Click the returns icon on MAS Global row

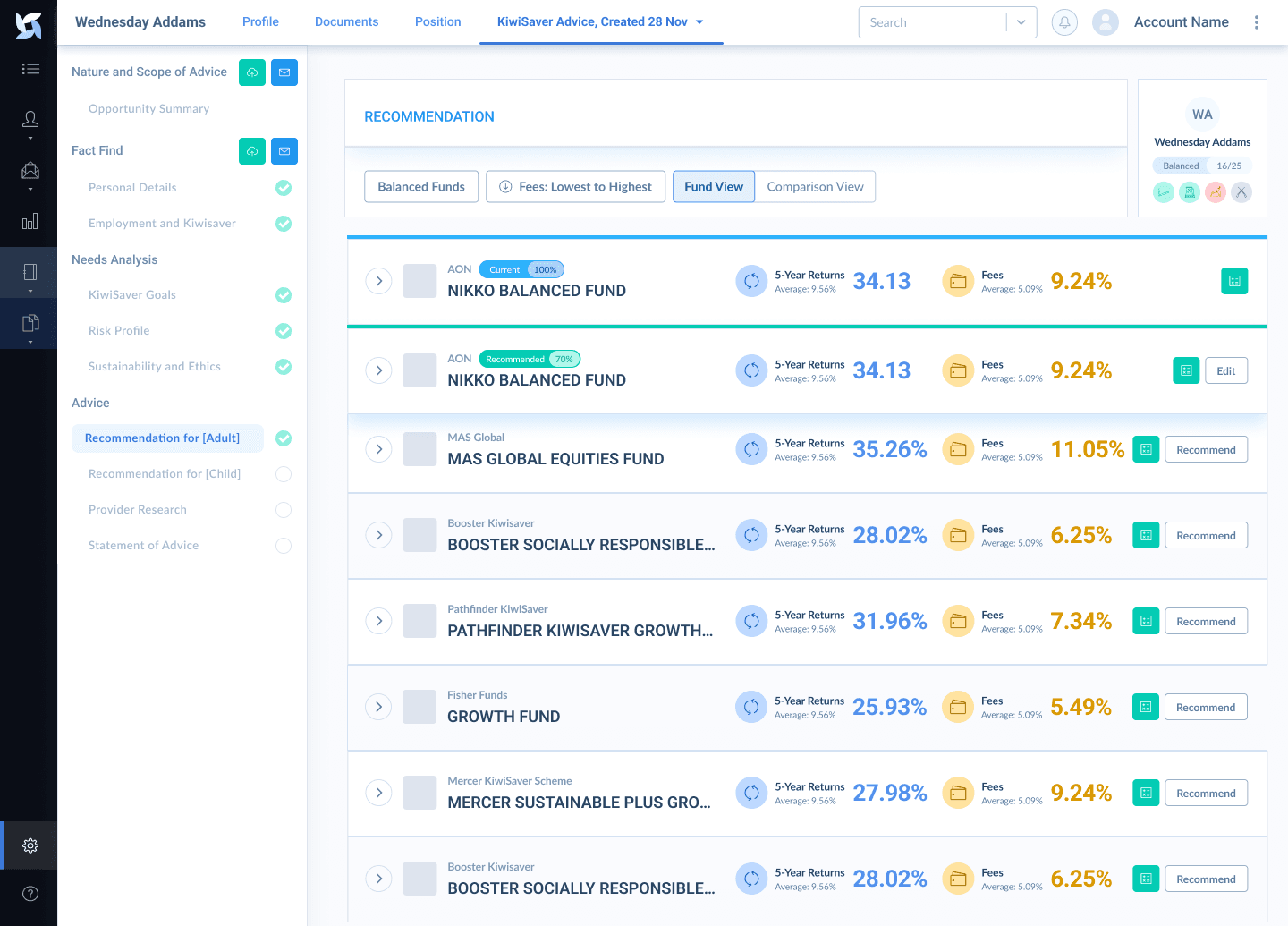coord(751,449)
